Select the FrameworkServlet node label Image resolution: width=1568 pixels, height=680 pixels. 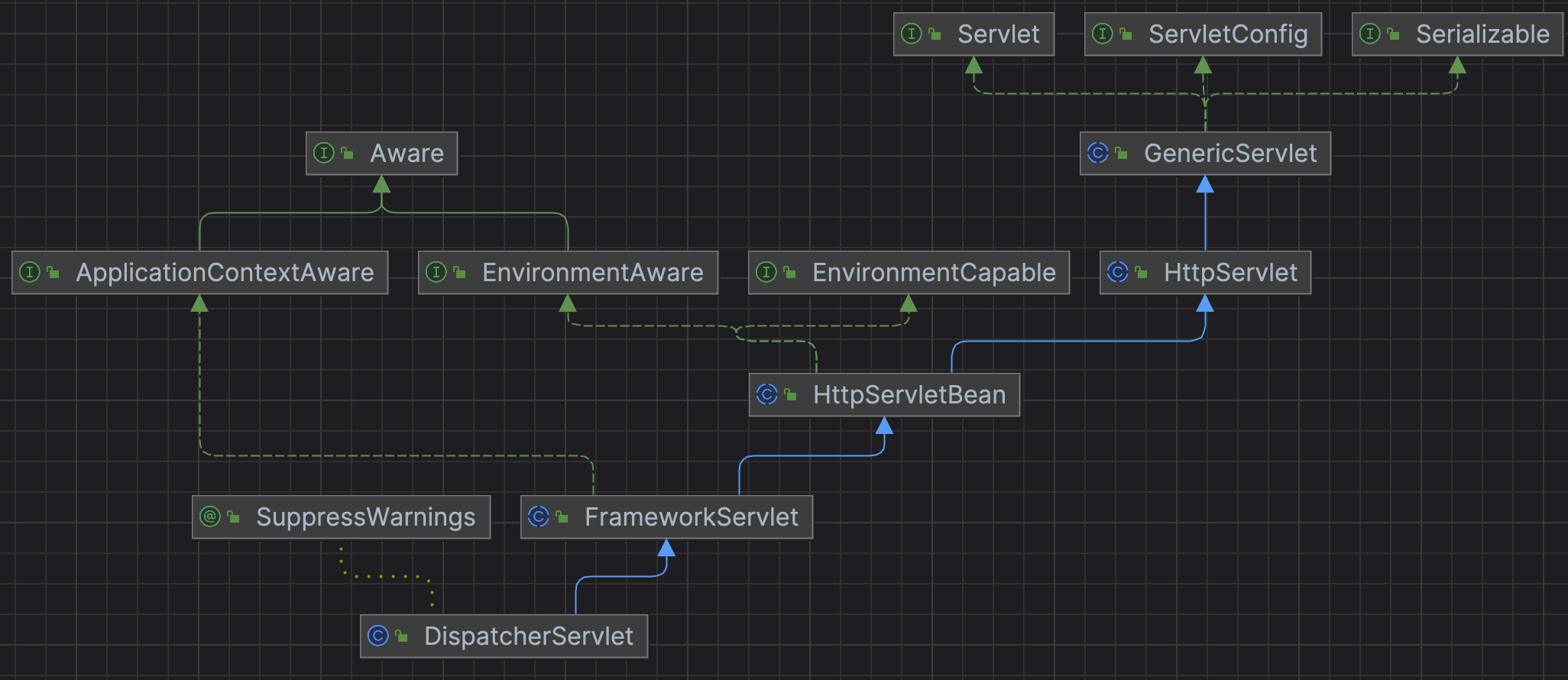tap(692, 516)
